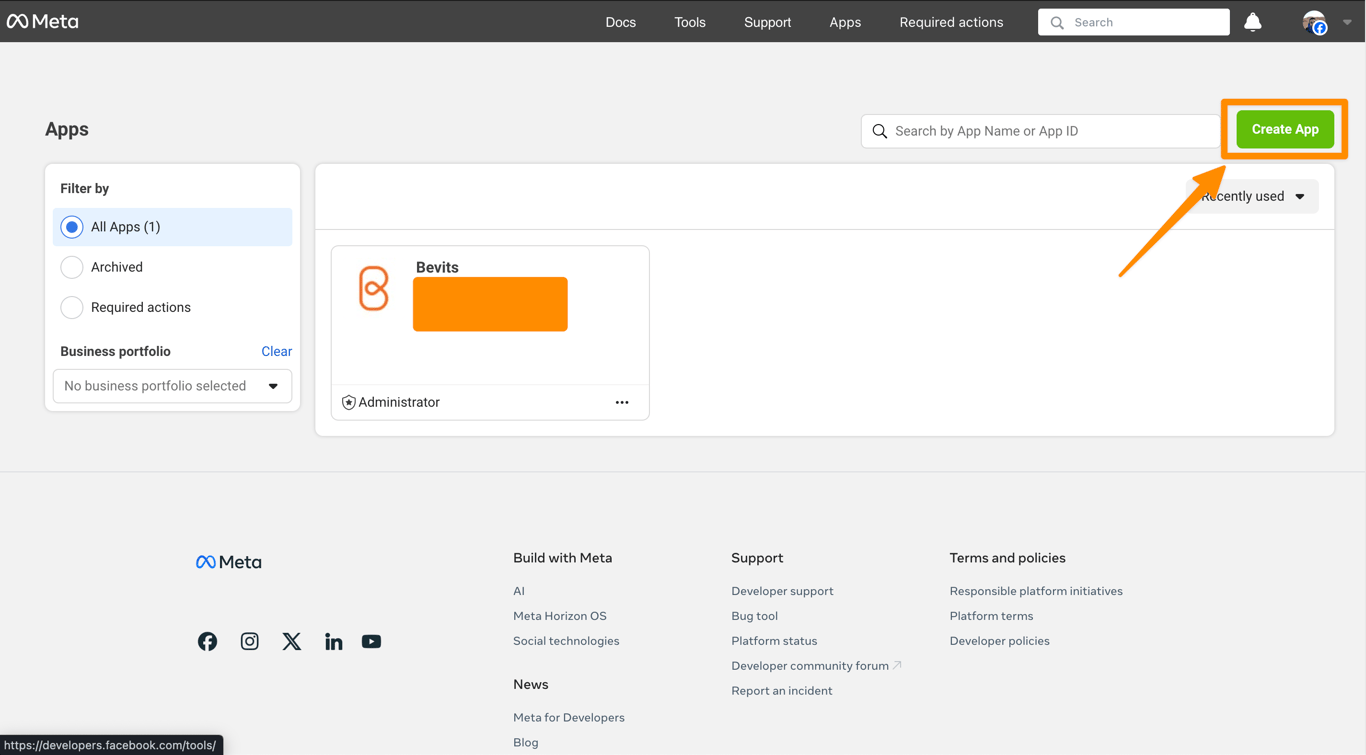
Task: Open Responsible platform initiatives link
Action: (x=1036, y=591)
